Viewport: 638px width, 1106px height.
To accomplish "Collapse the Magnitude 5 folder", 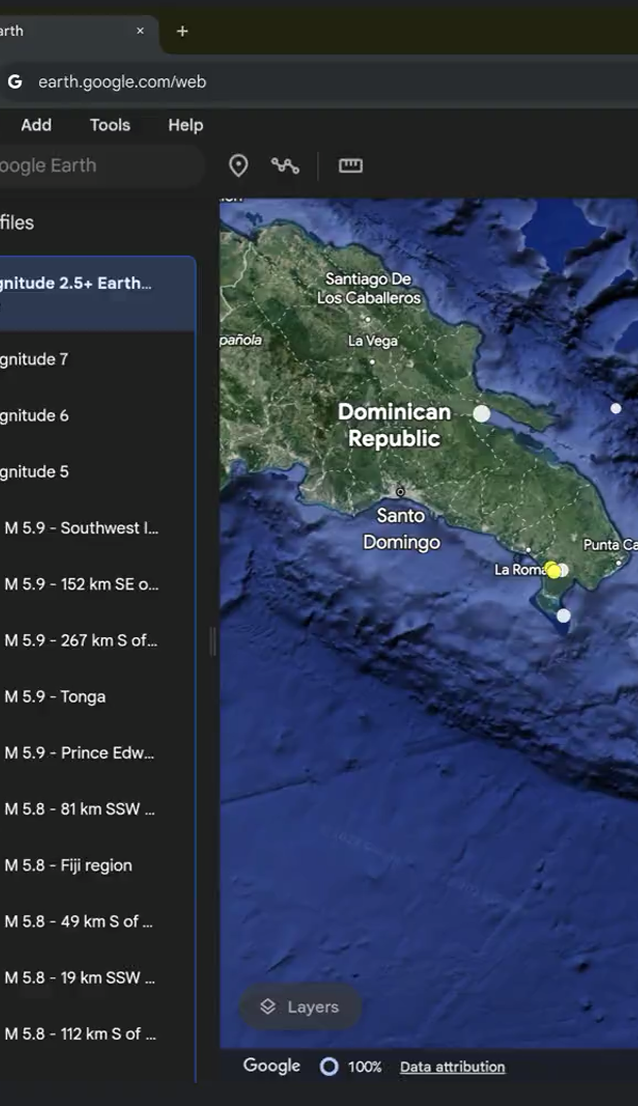I will [x=35, y=472].
